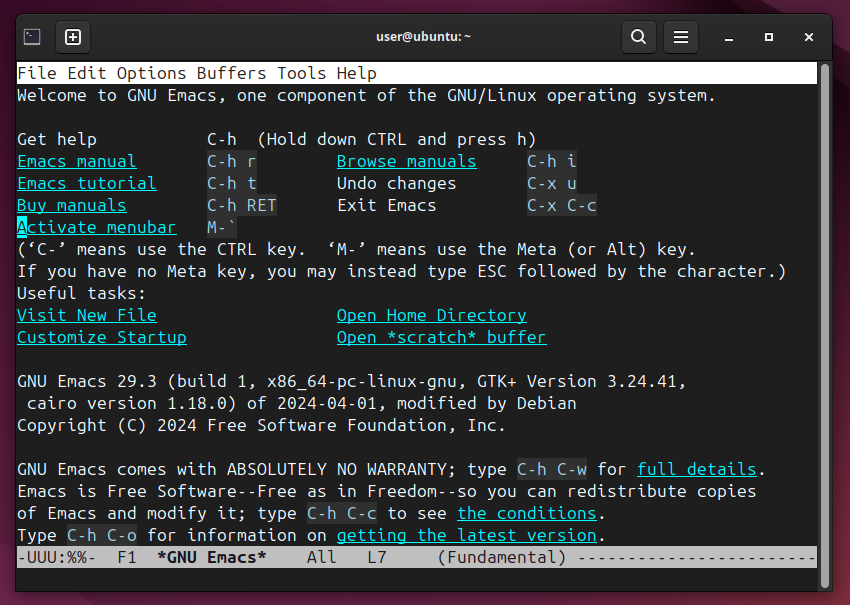
Task: Click the C-h C-o key binding text
Action: pos(102,536)
